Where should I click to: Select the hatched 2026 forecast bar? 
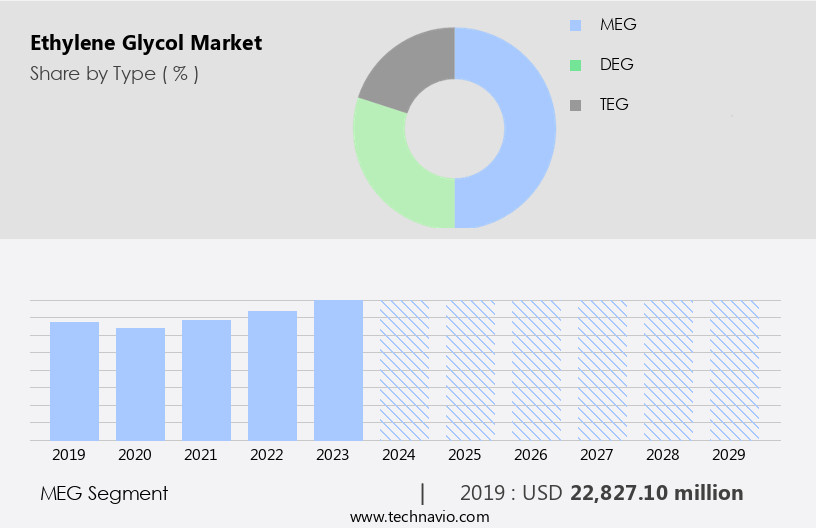536,370
